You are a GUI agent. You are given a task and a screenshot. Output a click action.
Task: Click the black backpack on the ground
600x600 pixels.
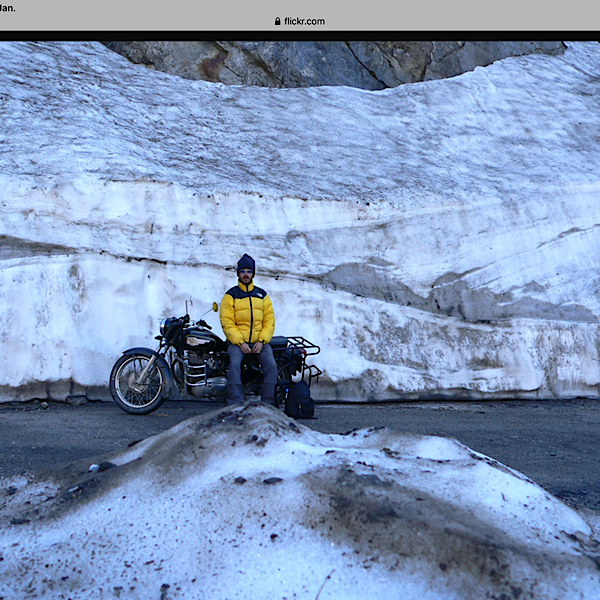tap(298, 400)
